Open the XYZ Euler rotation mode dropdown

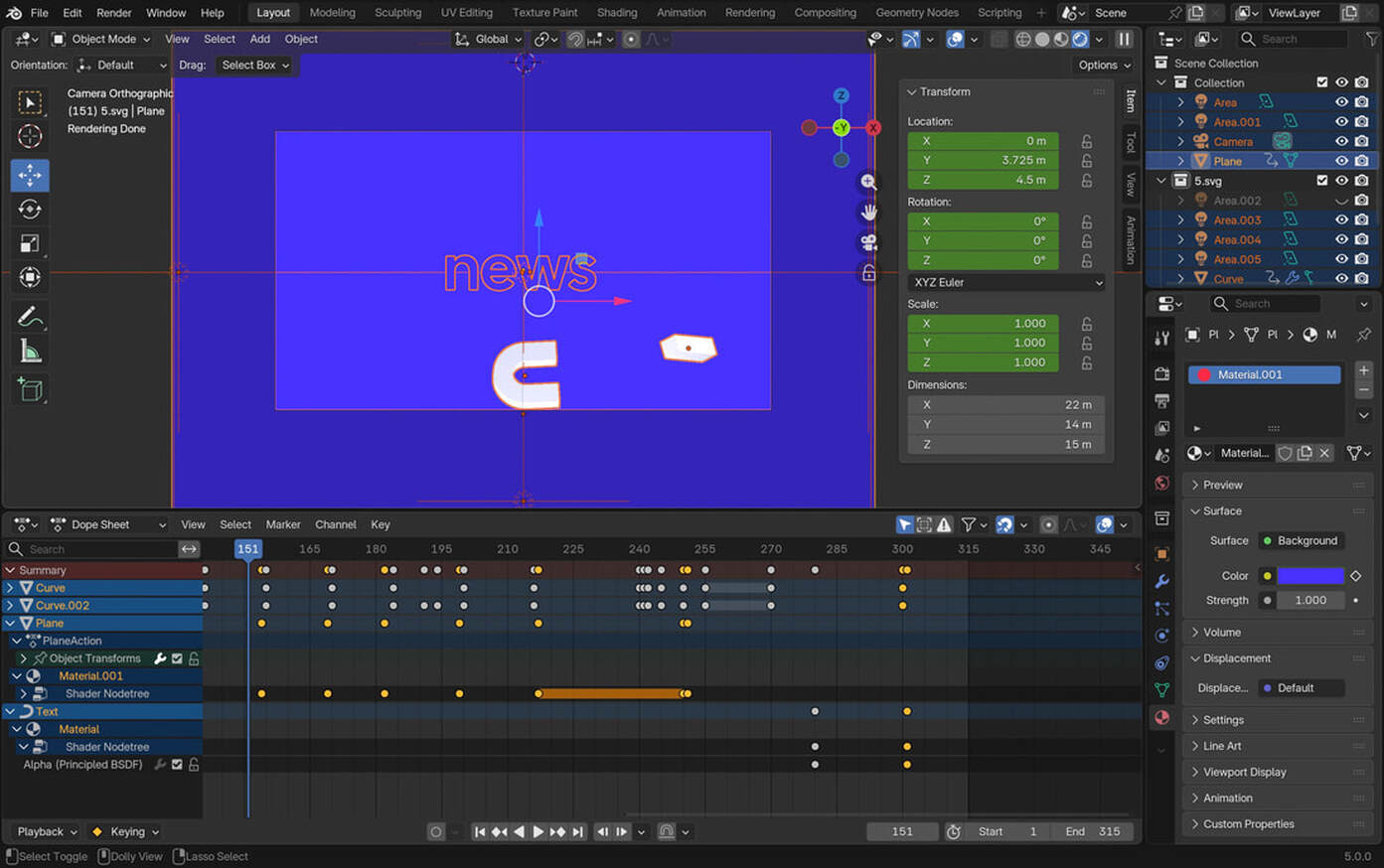click(1006, 282)
